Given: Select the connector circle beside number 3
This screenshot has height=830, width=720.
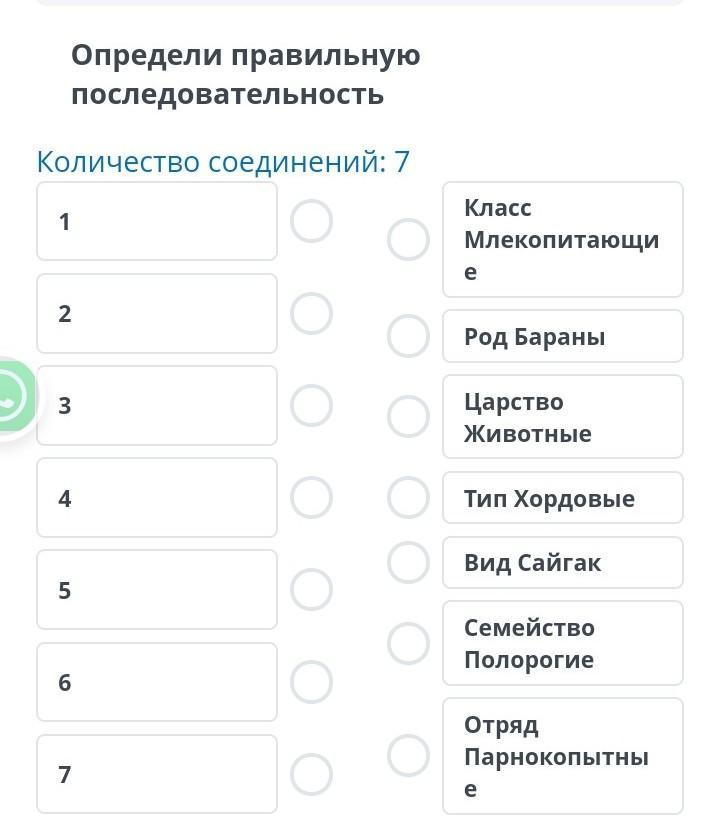Looking at the screenshot, I should click(311, 405).
